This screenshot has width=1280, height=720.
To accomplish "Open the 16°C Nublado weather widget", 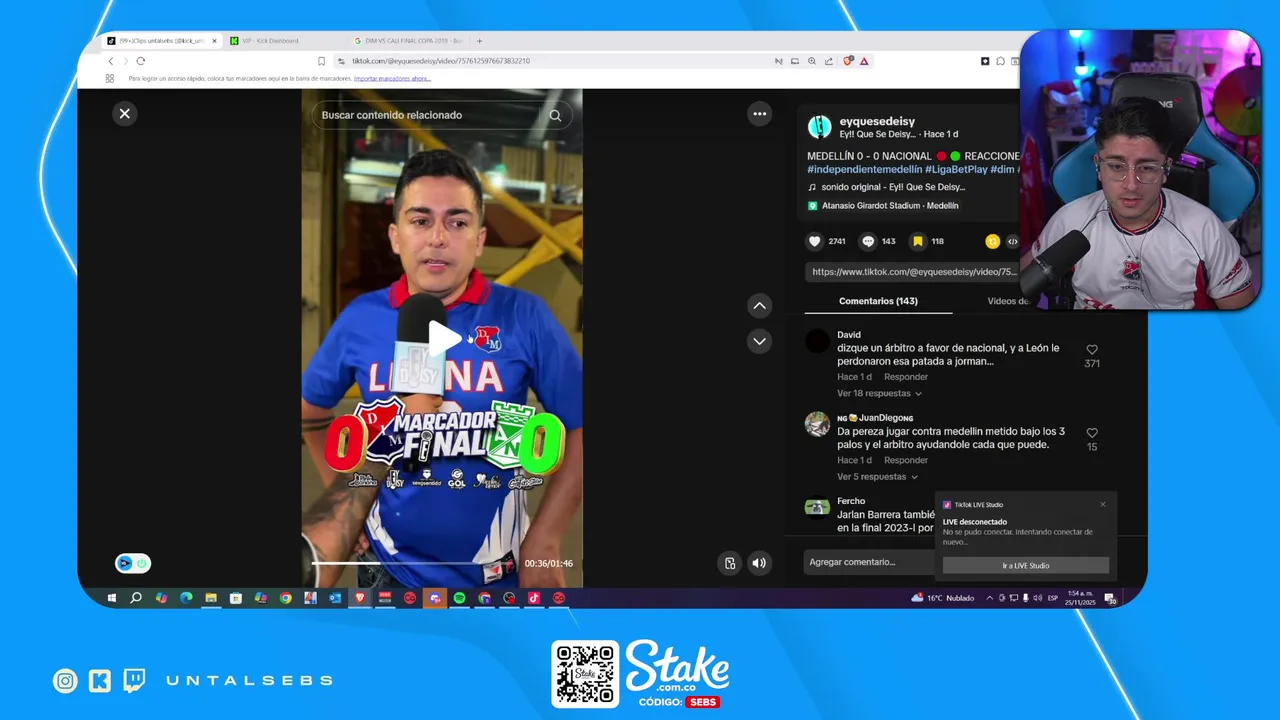I will (942, 598).
